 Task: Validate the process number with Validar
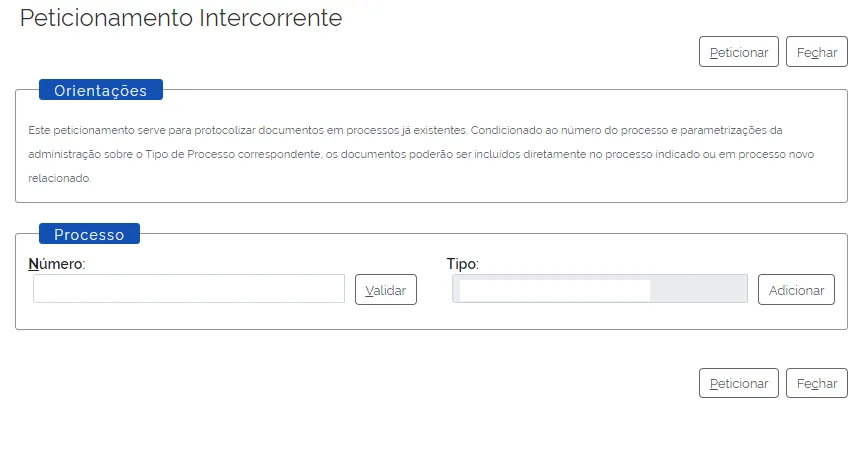tap(385, 290)
